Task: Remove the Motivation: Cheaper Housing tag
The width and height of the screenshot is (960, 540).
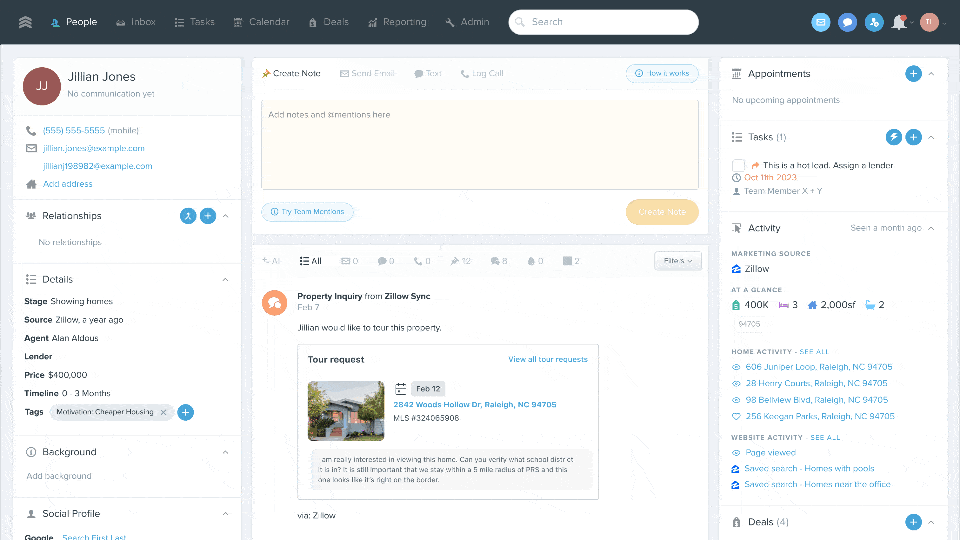Action: tap(164, 412)
